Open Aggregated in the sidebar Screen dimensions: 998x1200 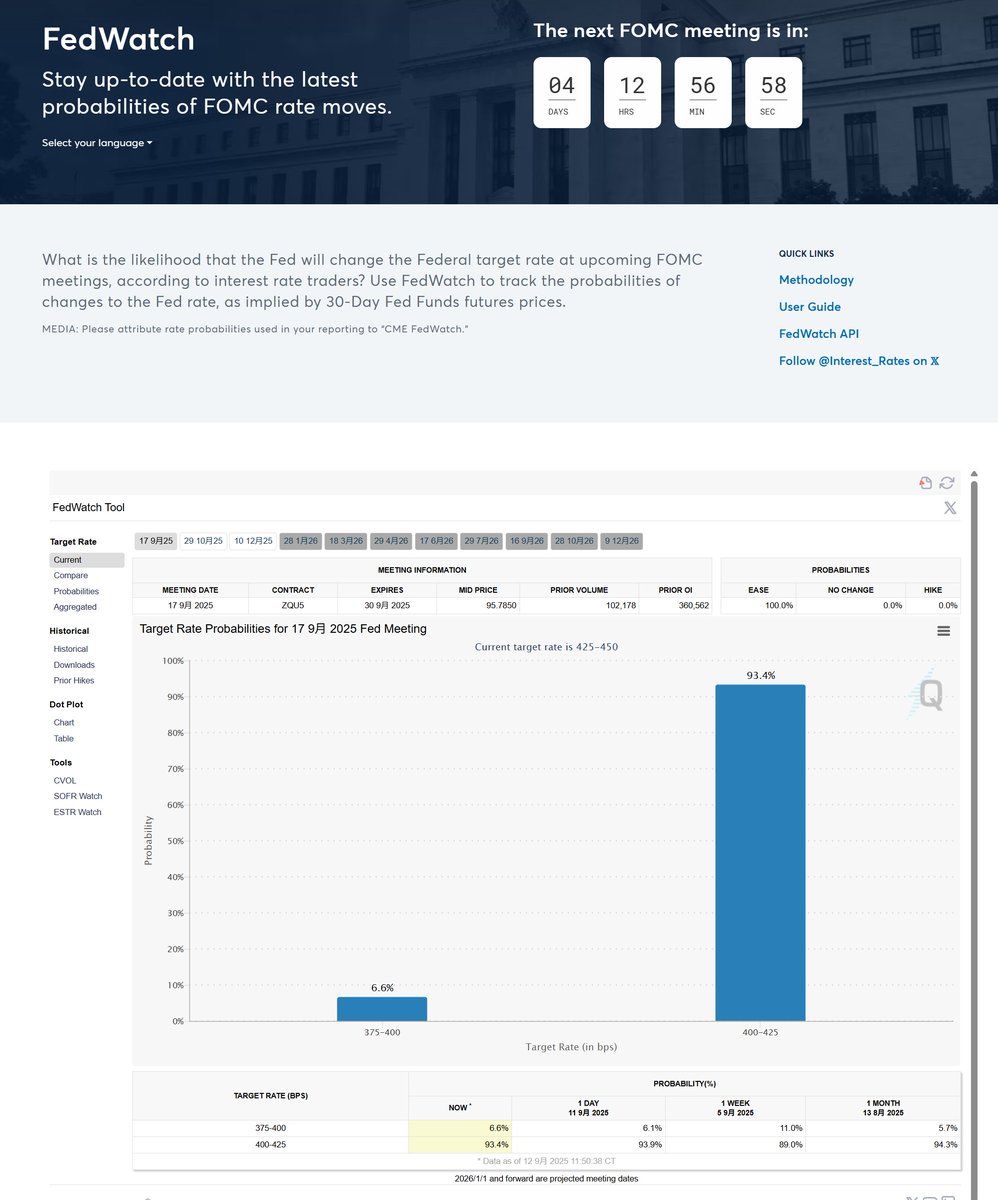(x=75, y=607)
